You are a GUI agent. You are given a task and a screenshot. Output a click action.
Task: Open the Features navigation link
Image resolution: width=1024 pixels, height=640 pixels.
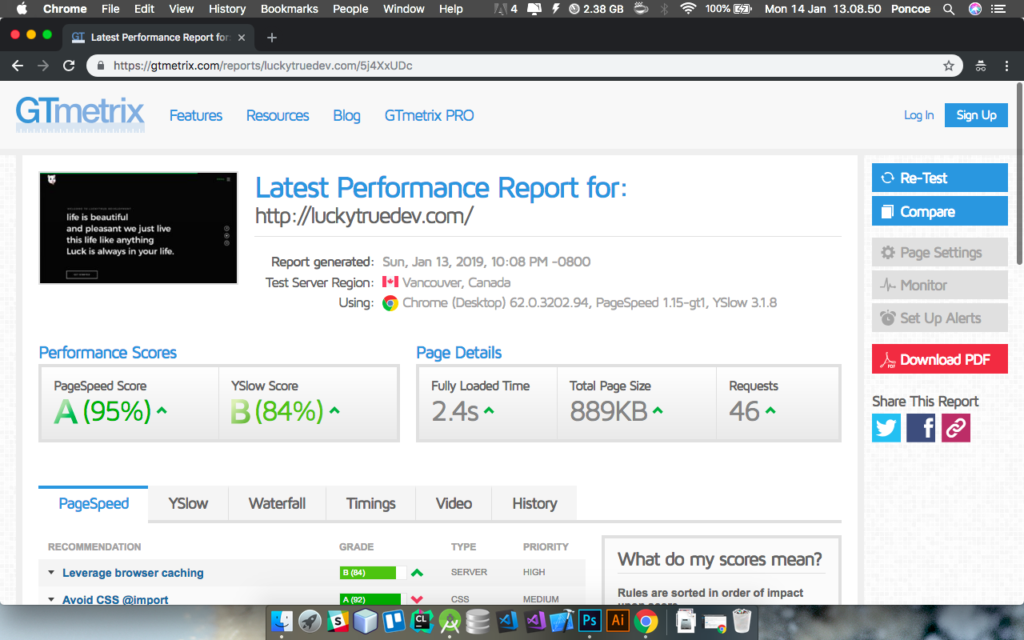click(196, 116)
